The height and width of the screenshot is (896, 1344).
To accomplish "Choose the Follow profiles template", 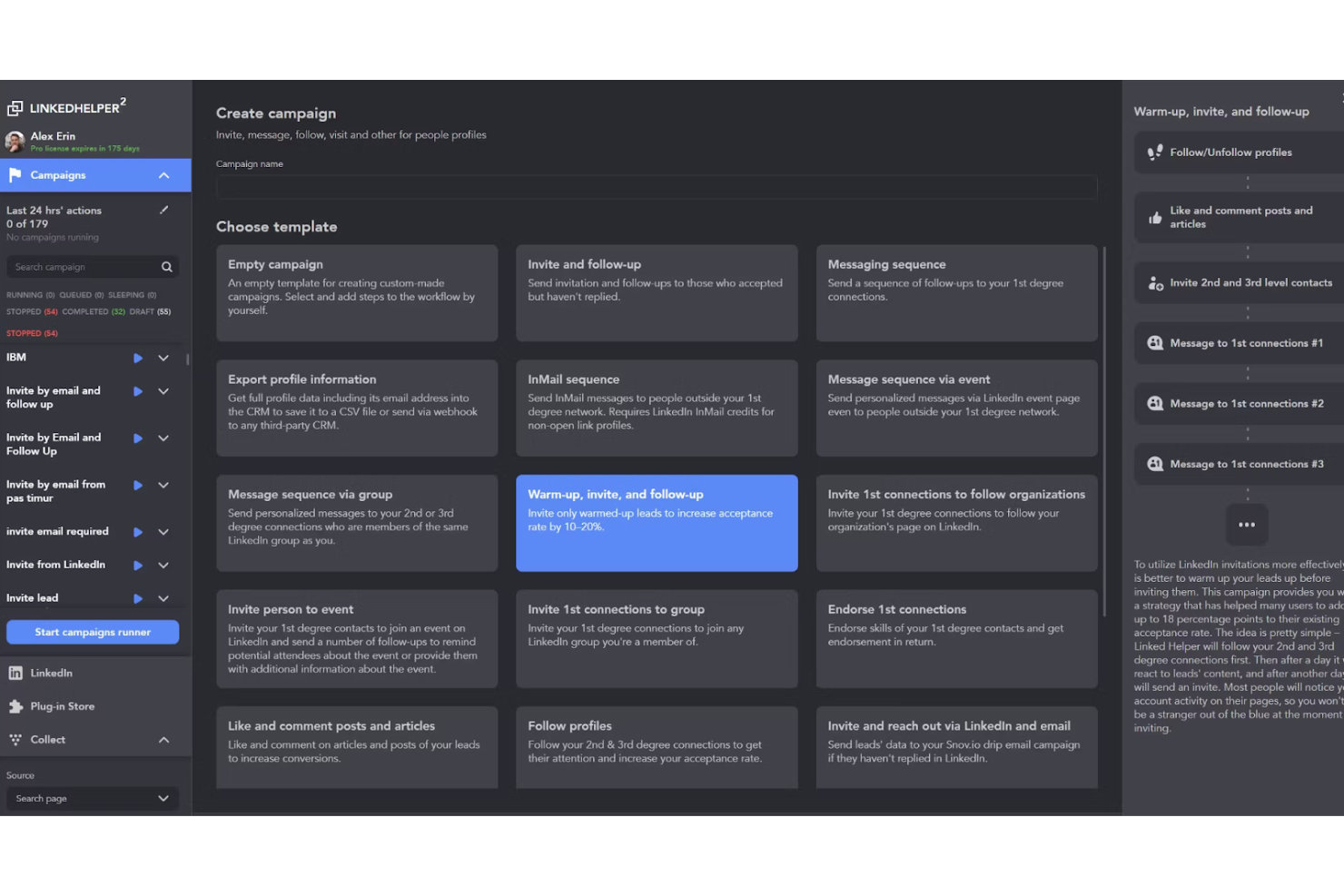I will click(657, 747).
